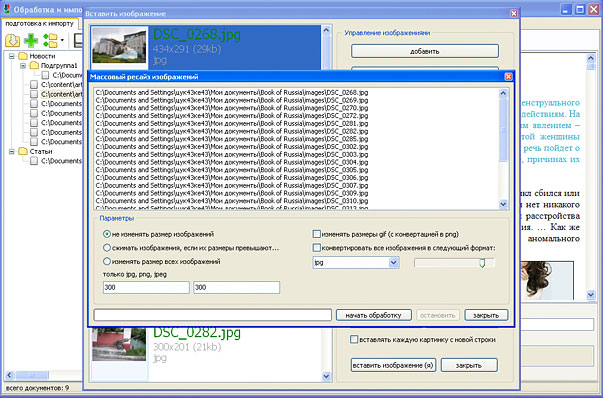Click the green plus add icon
The image size is (603, 398).
tap(31, 40)
